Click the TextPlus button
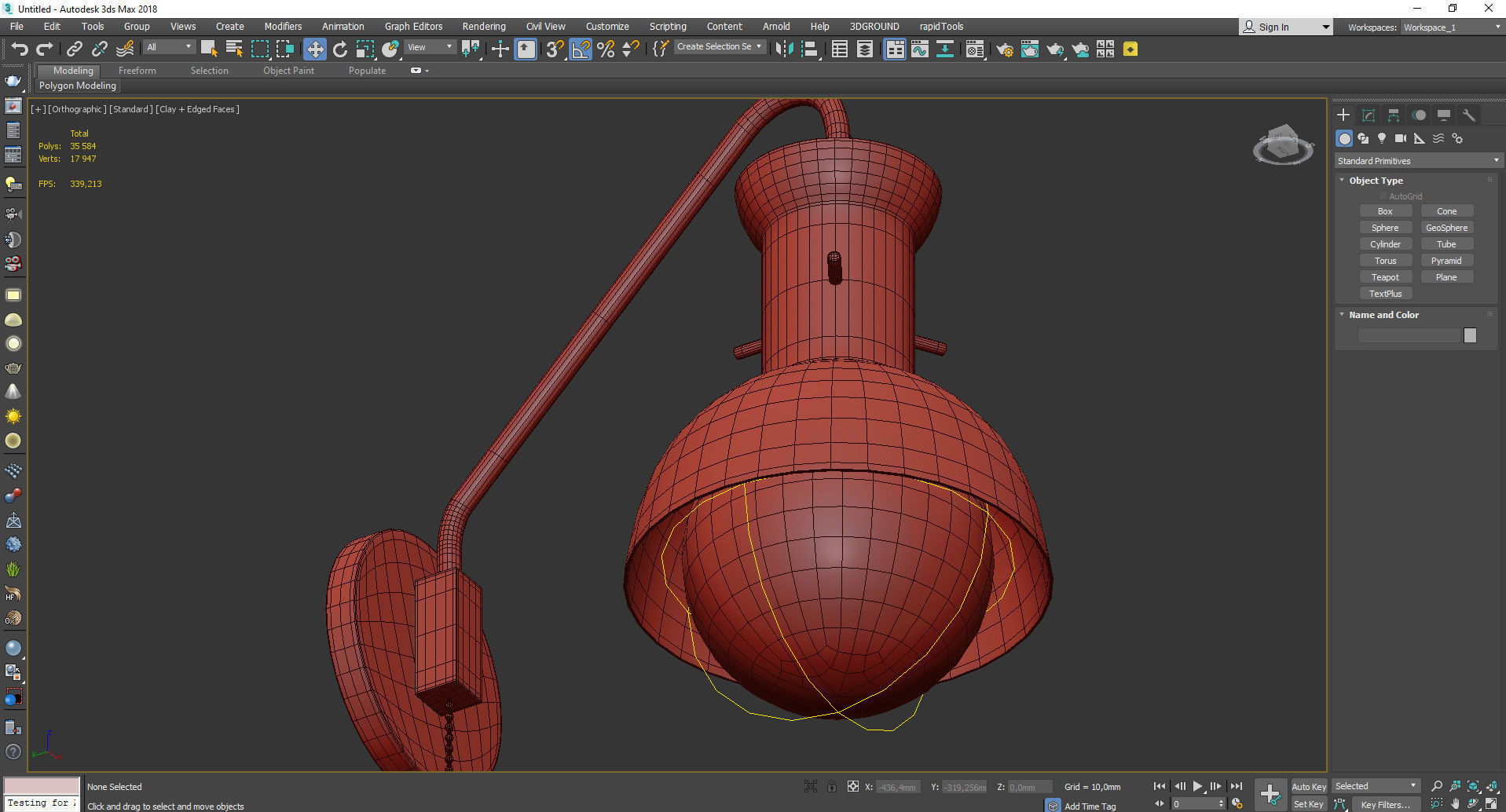Image resolution: width=1506 pixels, height=812 pixels. [1385, 294]
